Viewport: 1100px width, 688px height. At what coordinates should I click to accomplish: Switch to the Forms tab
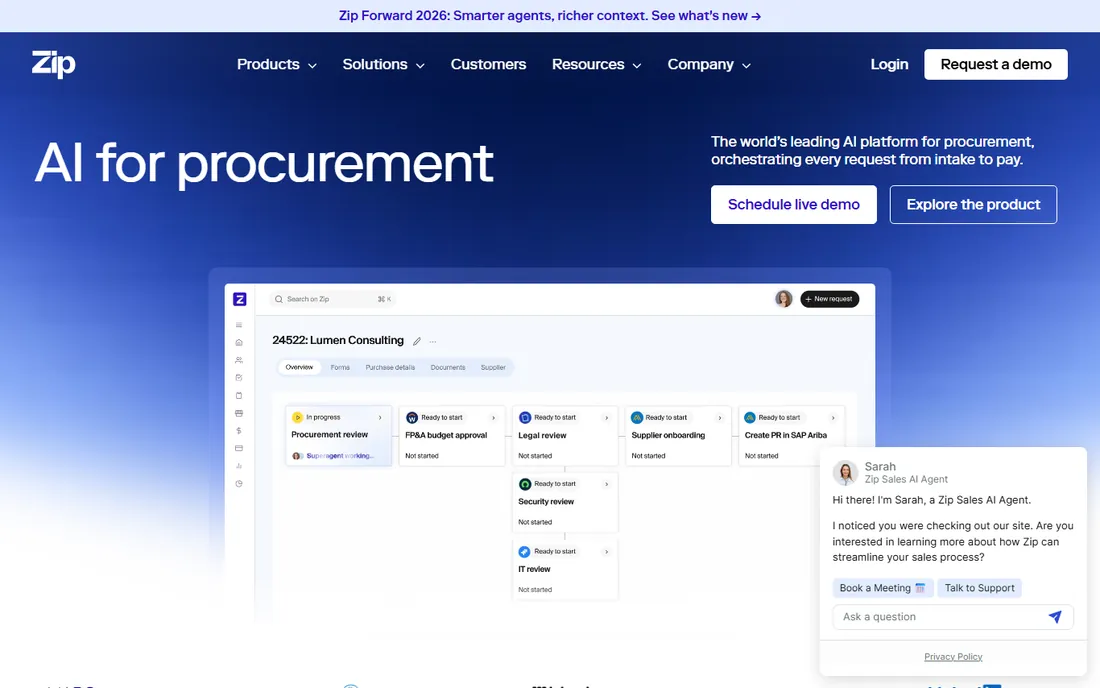(x=340, y=367)
